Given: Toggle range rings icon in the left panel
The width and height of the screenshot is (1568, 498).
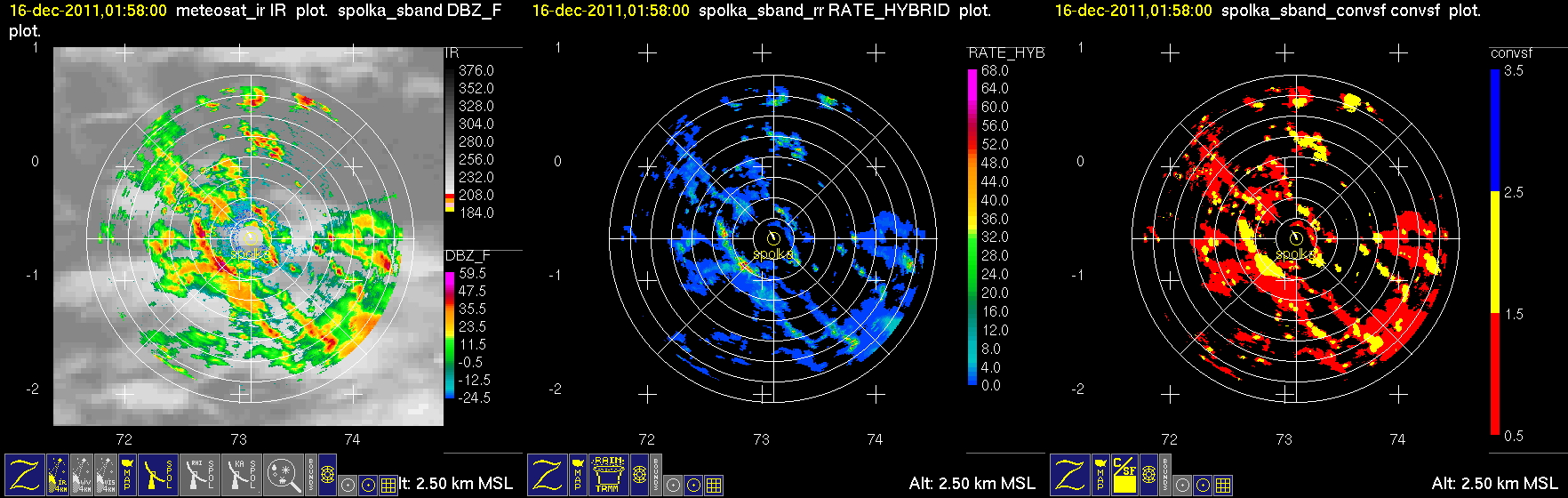Looking at the screenshot, I should pyautogui.click(x=327, y=475).
